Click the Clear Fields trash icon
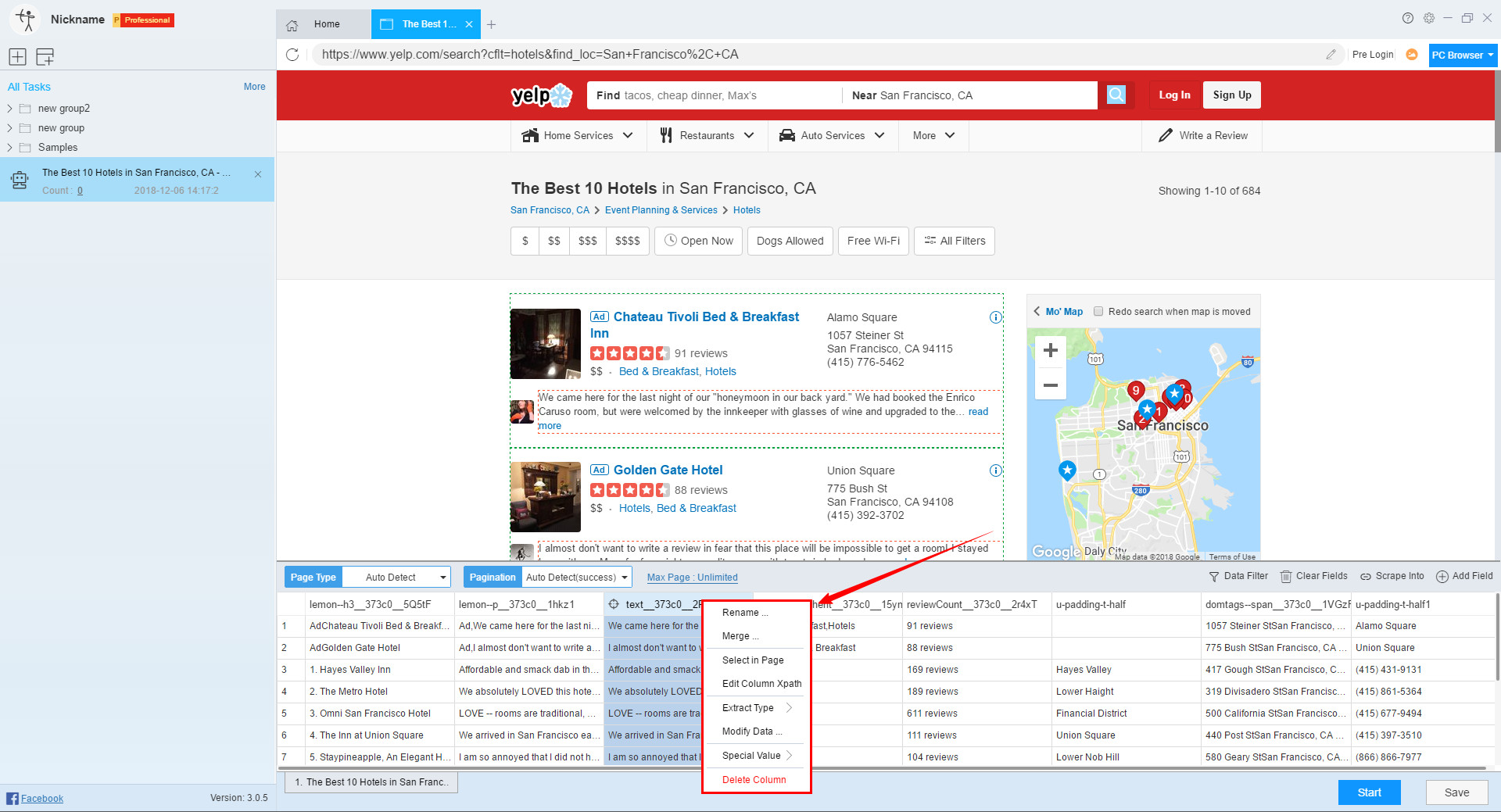 (x=1286, y=577)
